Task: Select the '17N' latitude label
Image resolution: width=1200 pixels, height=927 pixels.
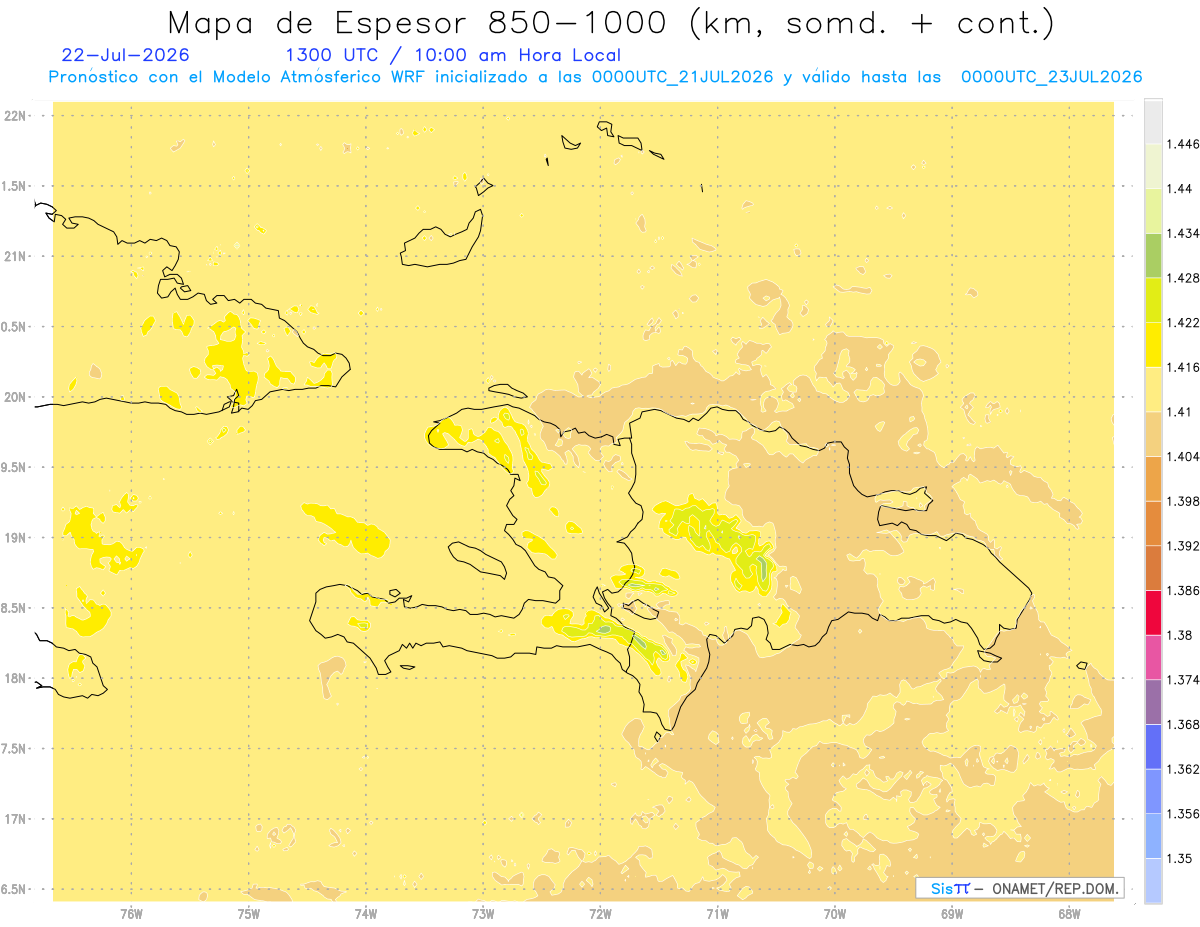Action: pos(16,819)
